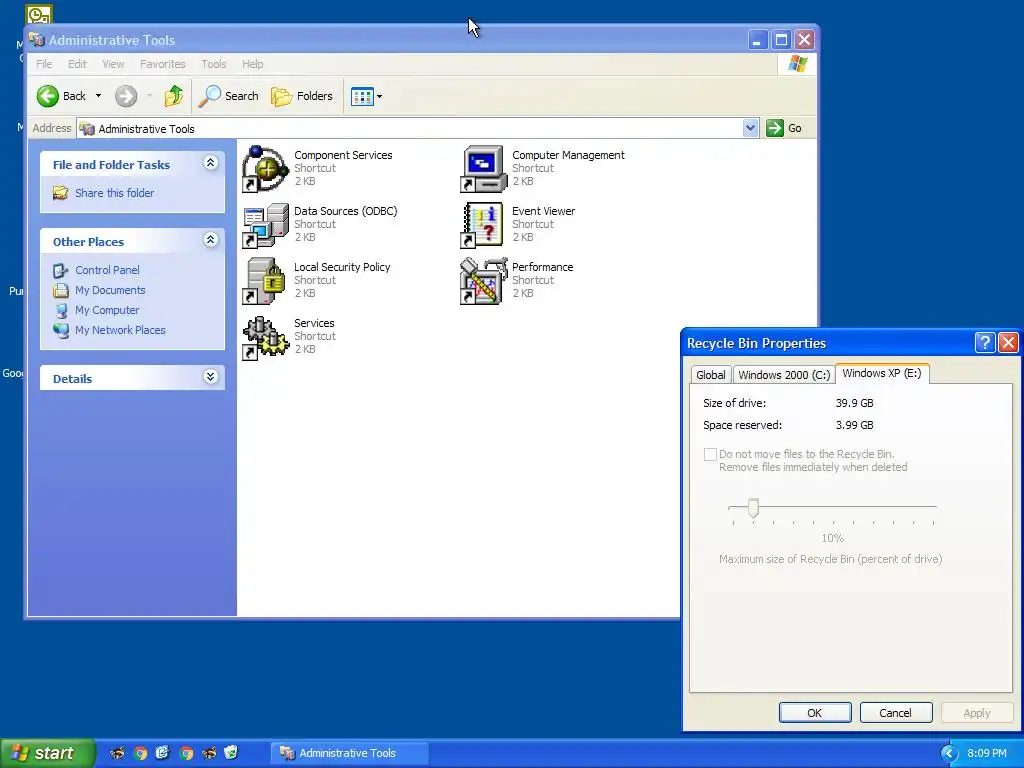This screenshot has width=1024, height=768.
Task: Select the Services shortcut icon
Action: 265,338
